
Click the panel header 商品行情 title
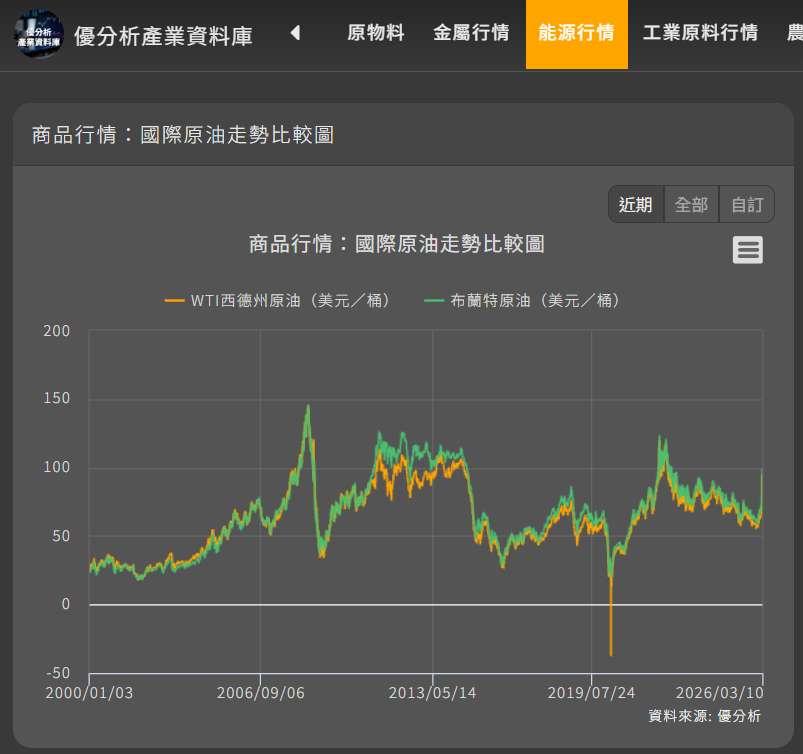[183, 134]
